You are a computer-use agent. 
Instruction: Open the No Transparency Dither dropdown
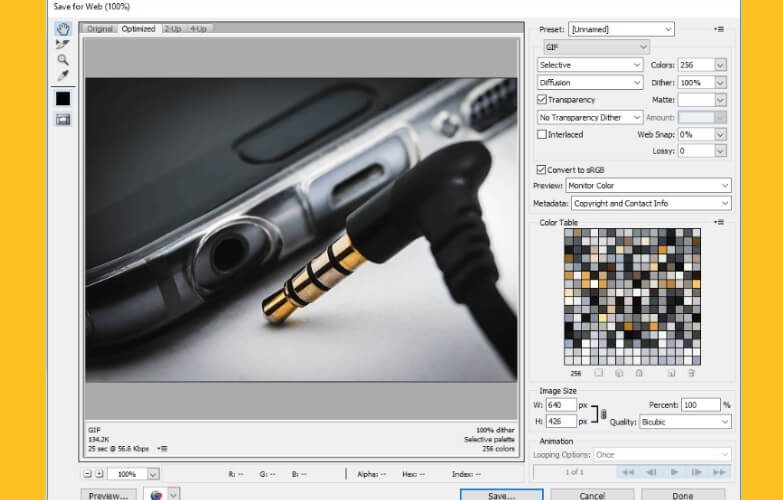coord(590,117)
